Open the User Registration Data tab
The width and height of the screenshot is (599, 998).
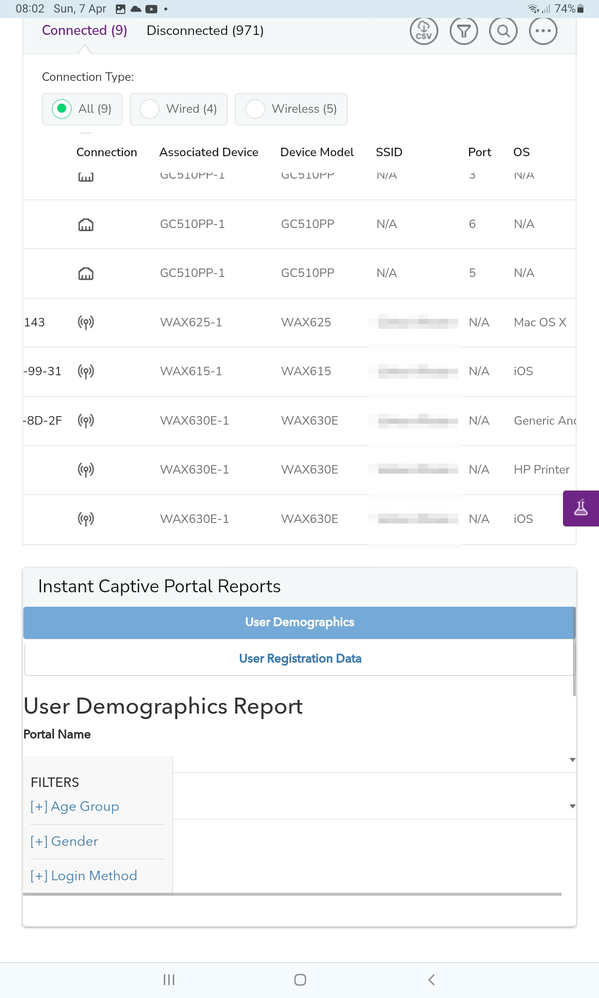point(299,659)
